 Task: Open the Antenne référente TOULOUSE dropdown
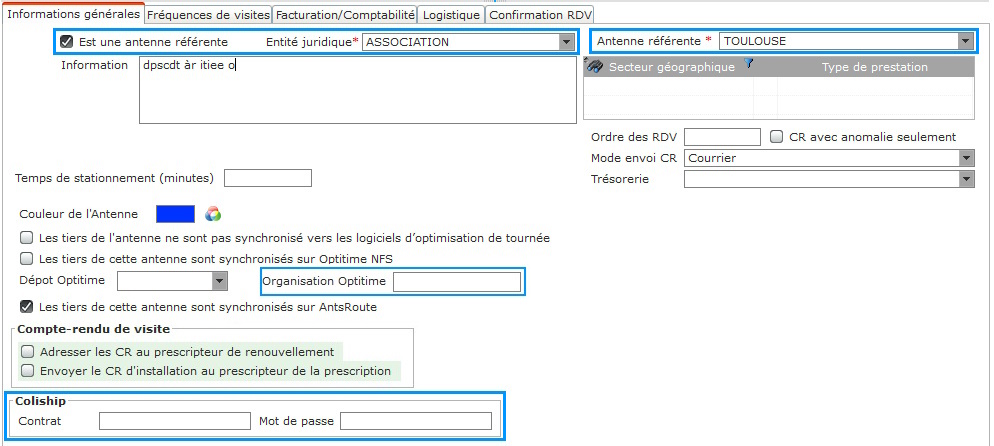[x=965, y=41]
